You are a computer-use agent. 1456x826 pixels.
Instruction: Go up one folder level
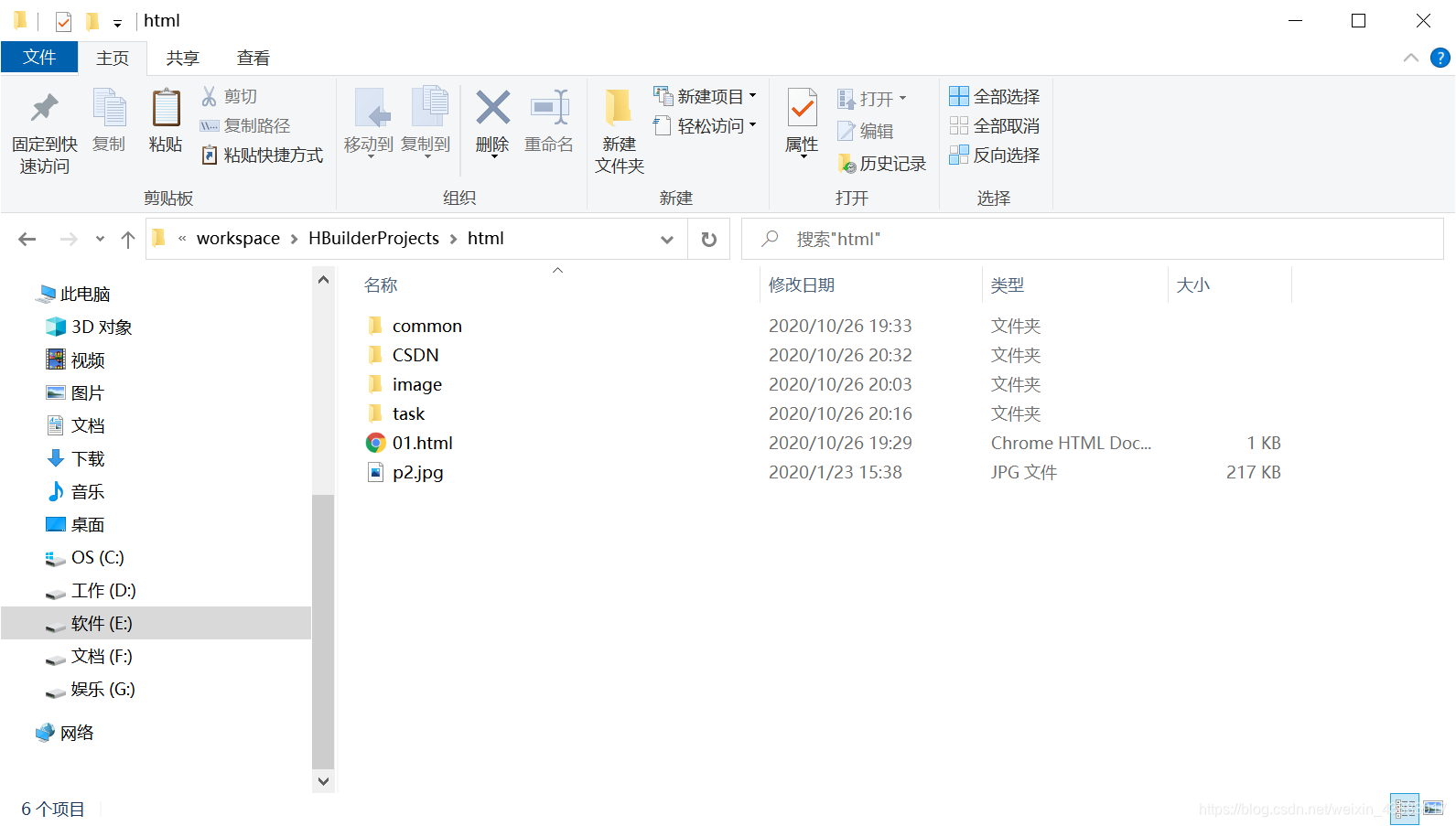pos(128,239)
